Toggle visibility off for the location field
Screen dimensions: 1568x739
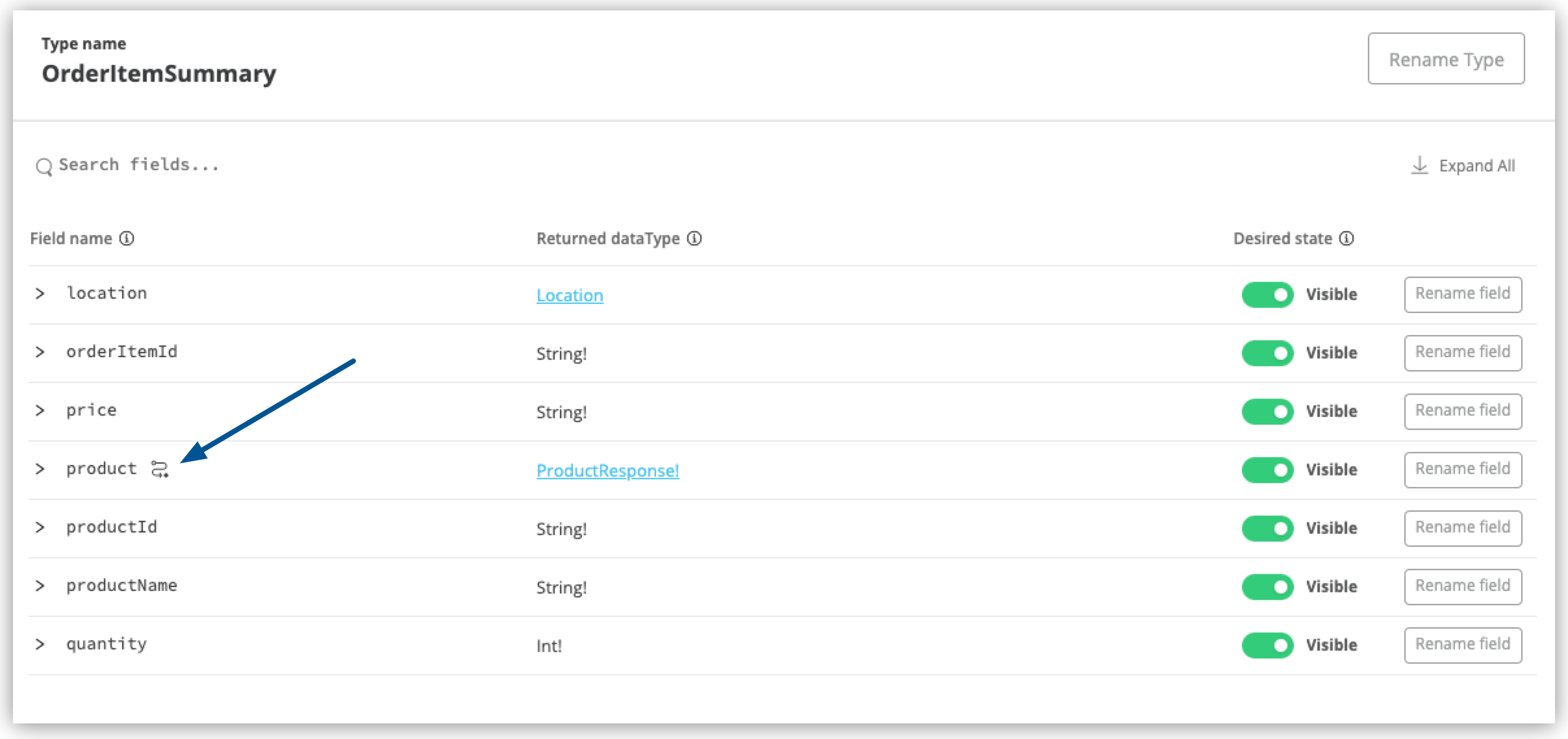pos(1267,294)
